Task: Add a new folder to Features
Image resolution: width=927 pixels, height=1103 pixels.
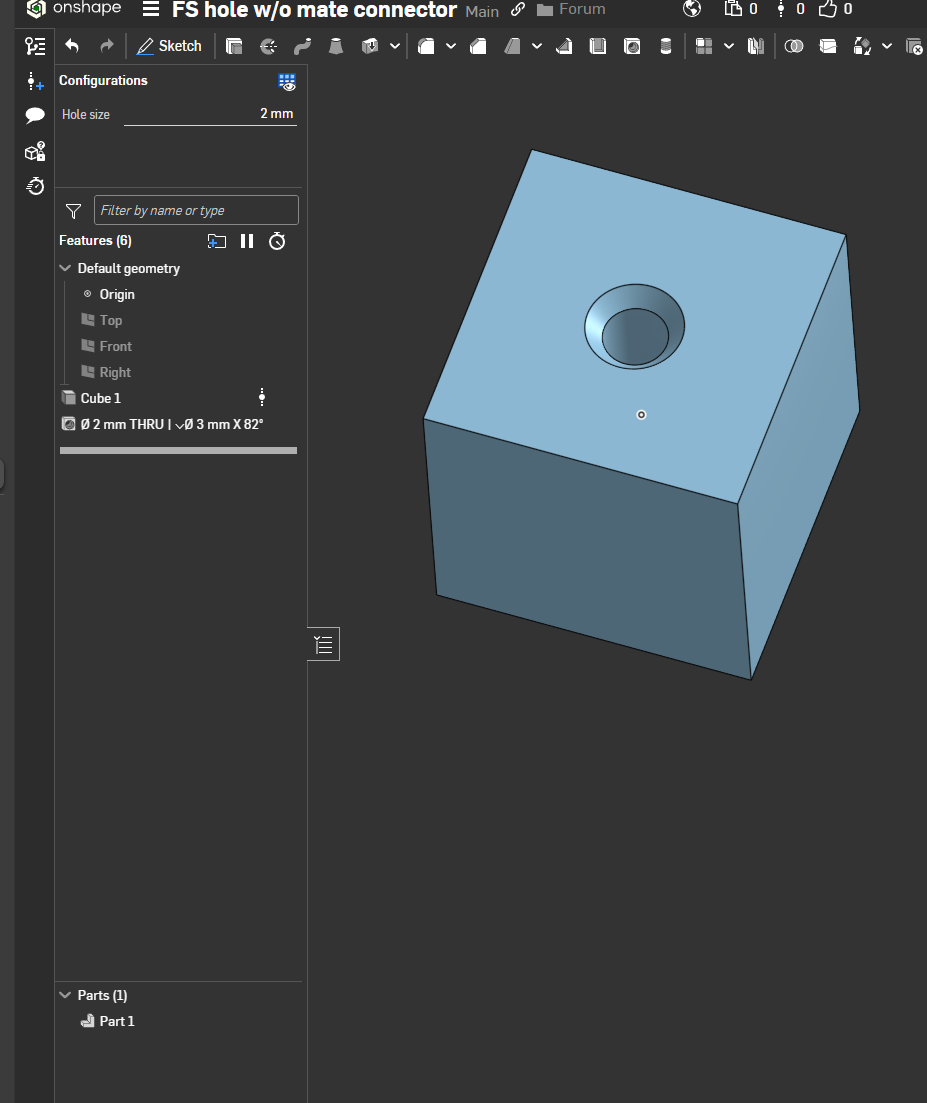Action: coord(217,241)
